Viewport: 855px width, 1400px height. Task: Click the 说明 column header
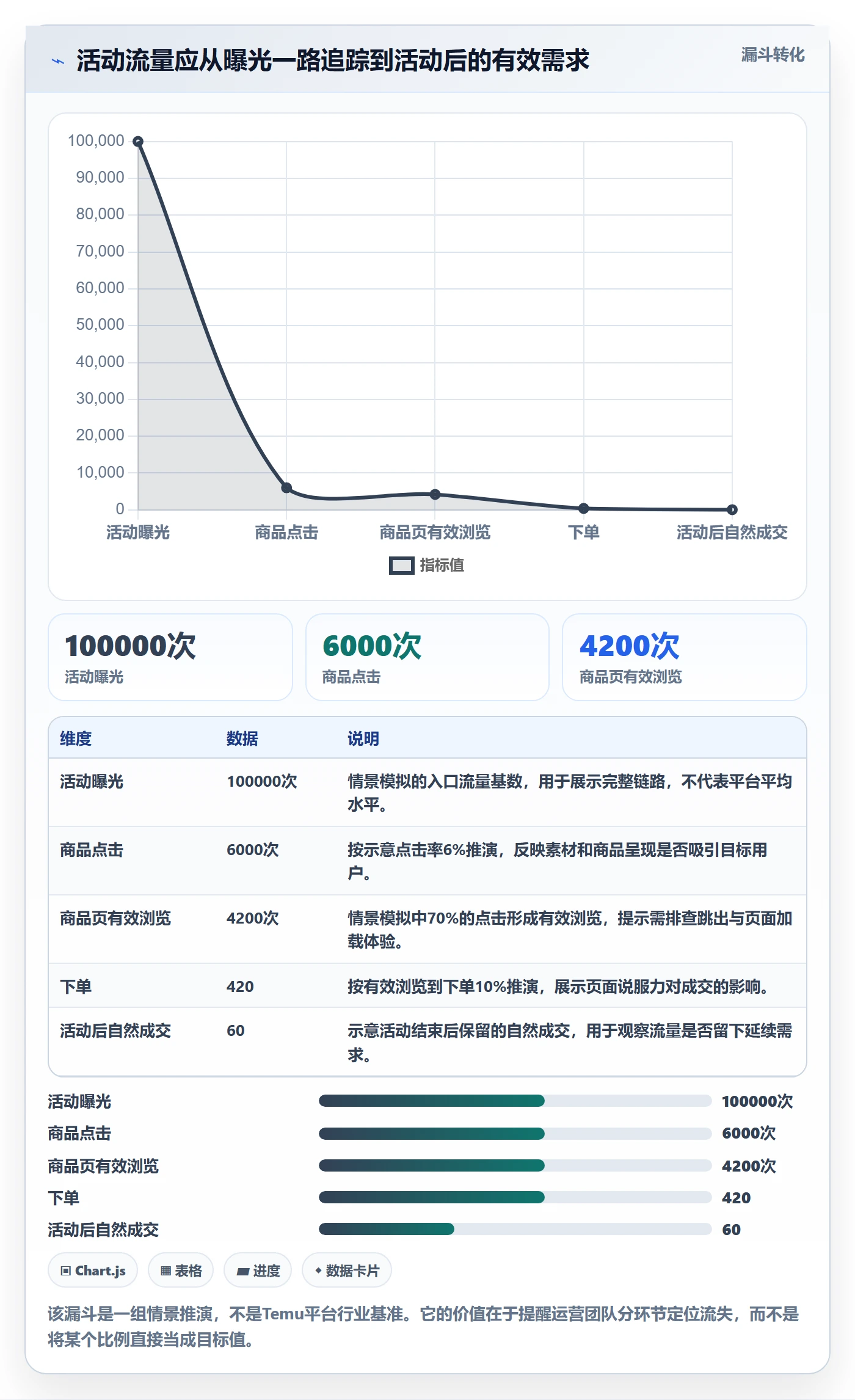[x=363, y=738]
